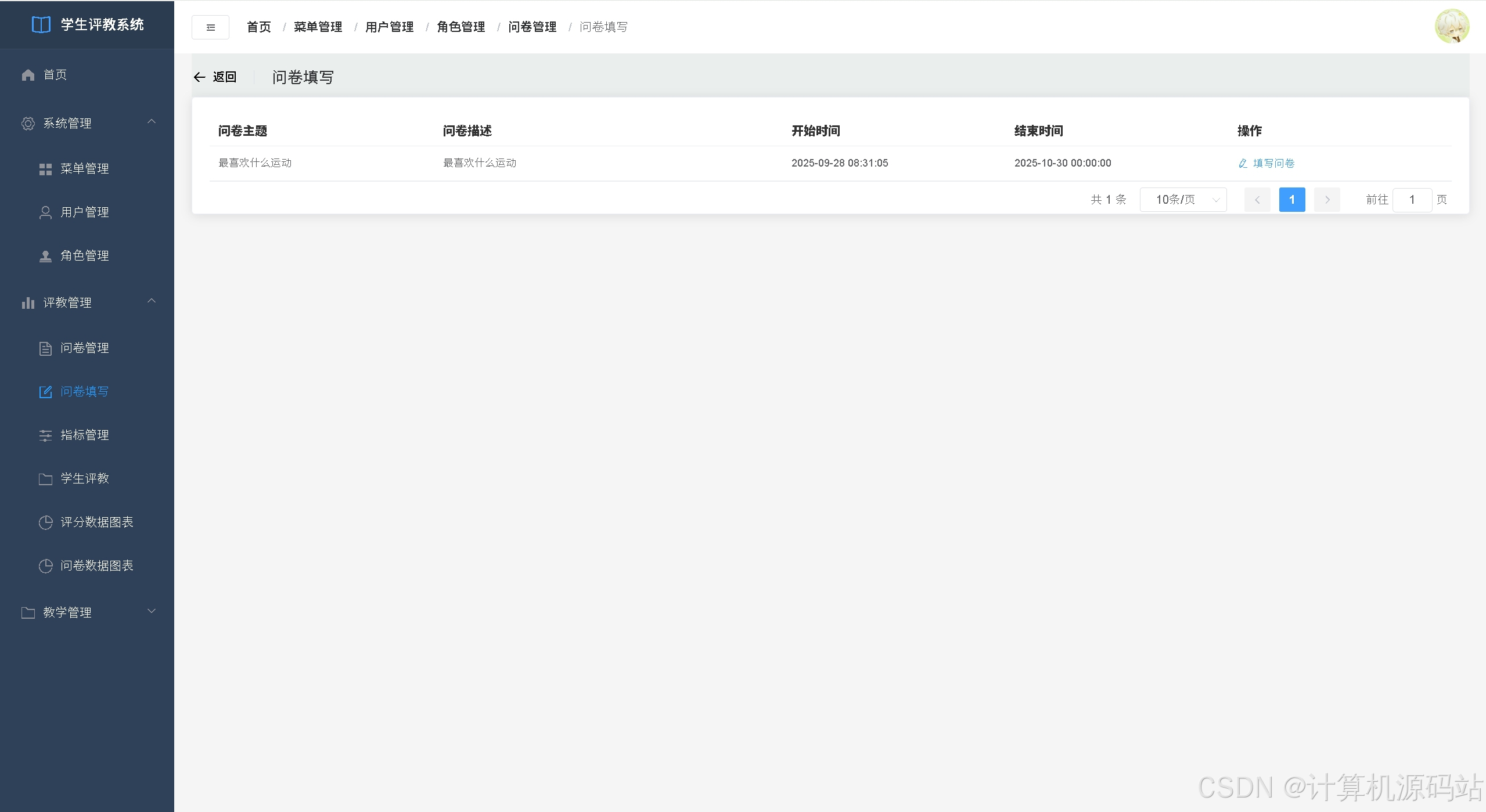
Task: Click the 问卷主题 column header
Action: 243,131
